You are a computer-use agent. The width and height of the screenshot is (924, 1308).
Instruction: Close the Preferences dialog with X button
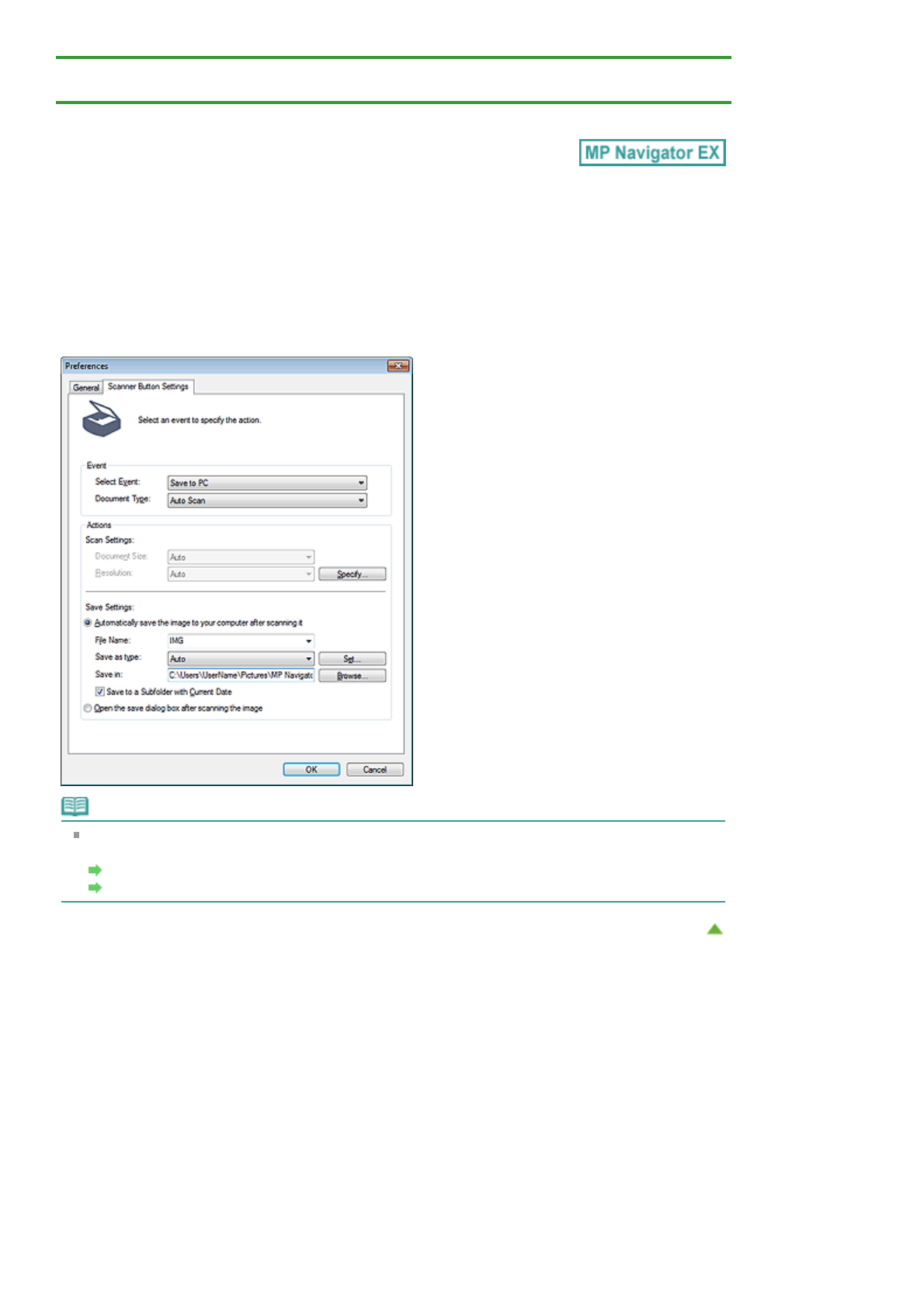398,366
